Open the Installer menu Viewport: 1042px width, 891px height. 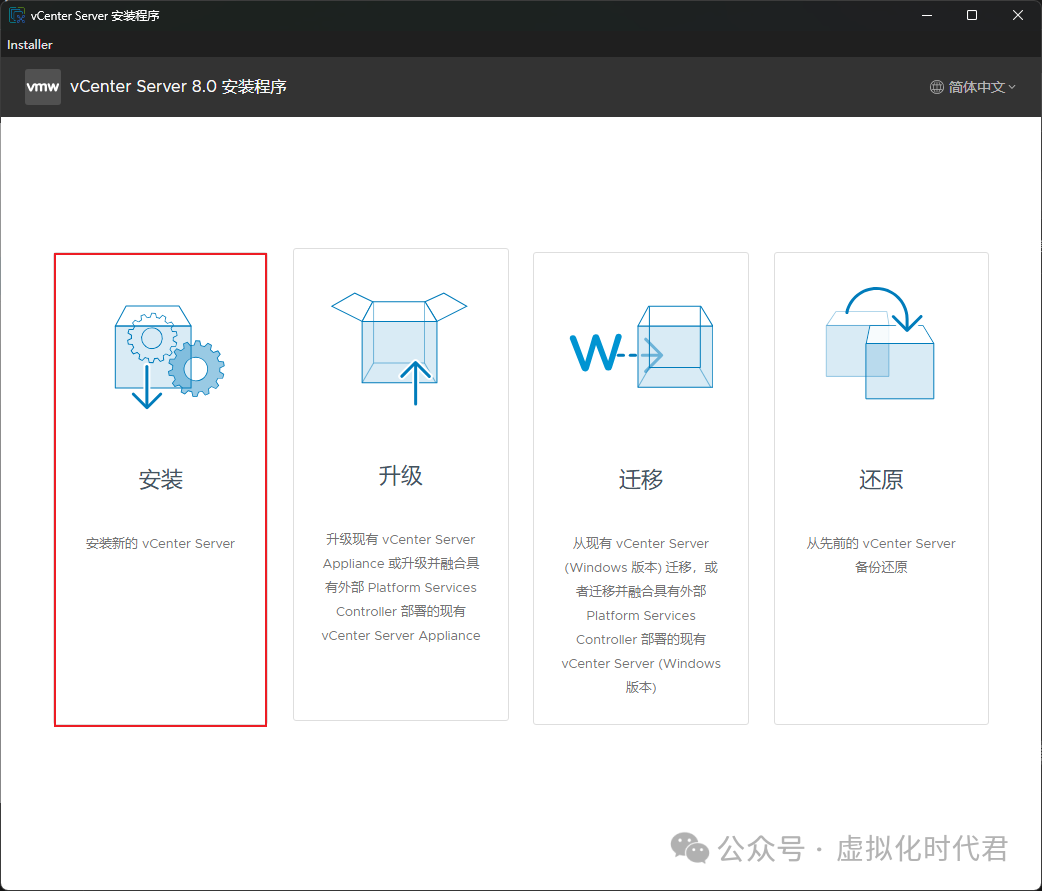(x=30, y=45)
